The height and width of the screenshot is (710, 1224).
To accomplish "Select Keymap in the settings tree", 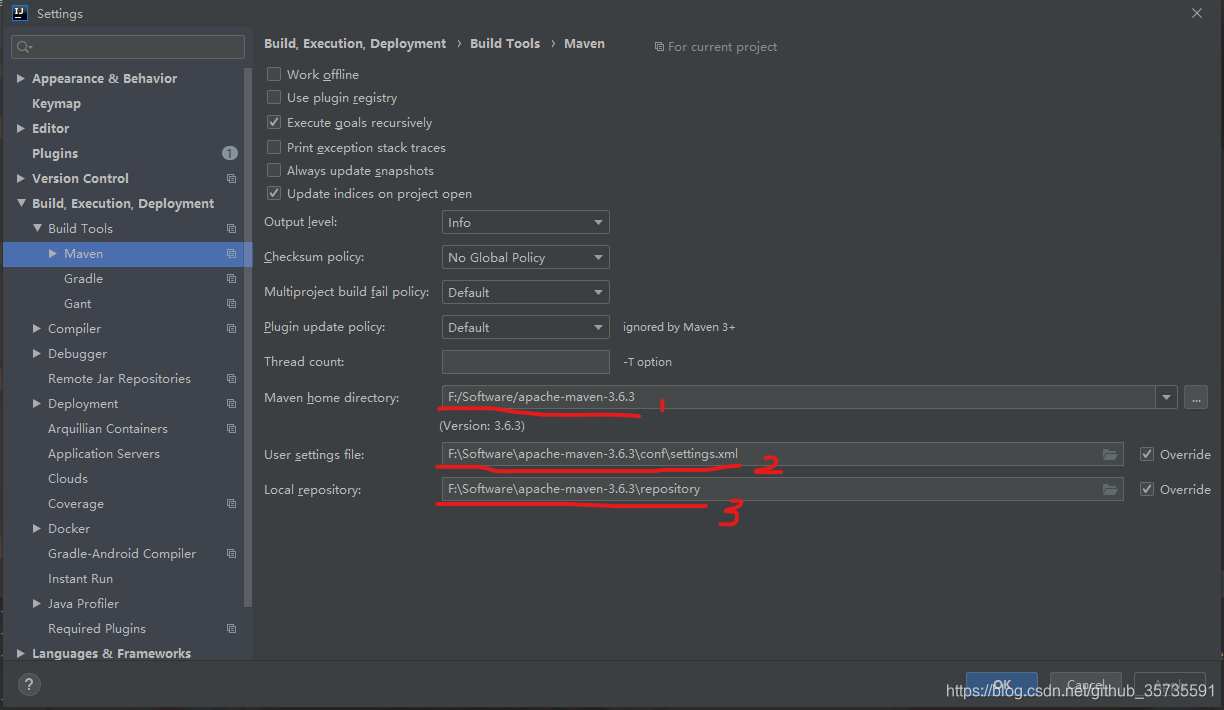I will point(56,103).
